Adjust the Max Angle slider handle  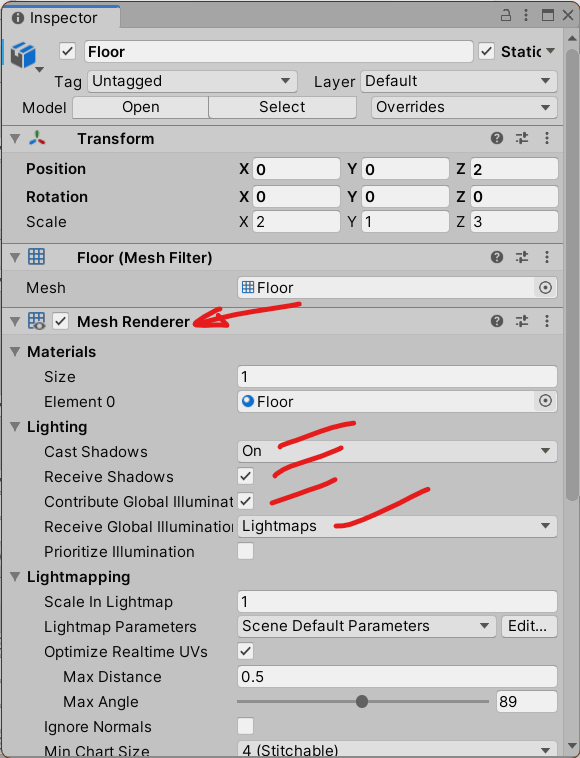coord(362,701)
